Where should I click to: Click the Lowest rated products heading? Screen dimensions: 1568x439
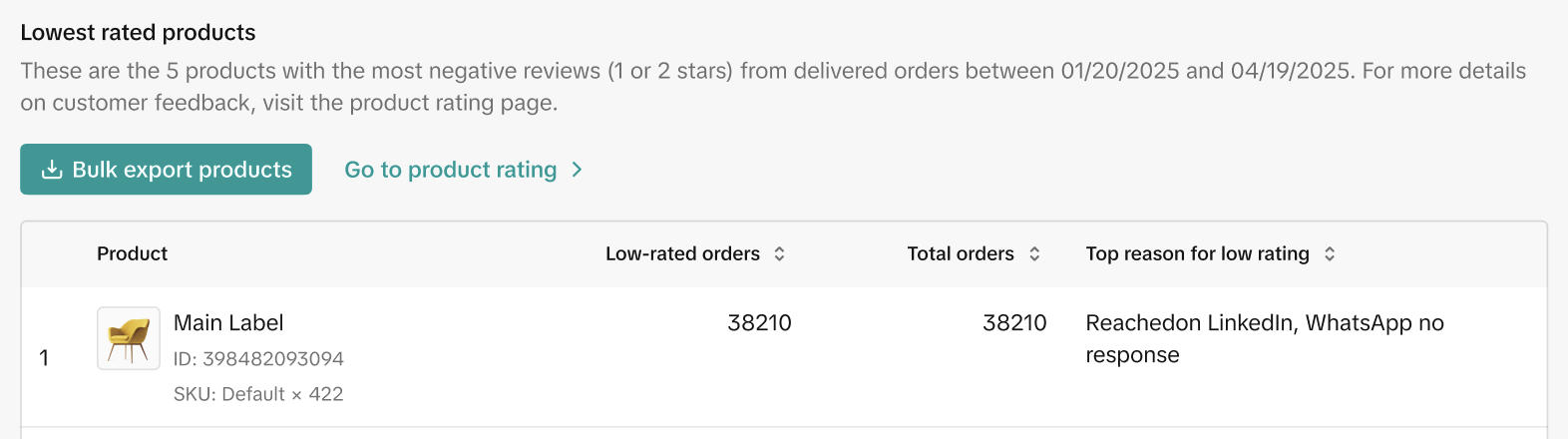click(x=138, y=32)
